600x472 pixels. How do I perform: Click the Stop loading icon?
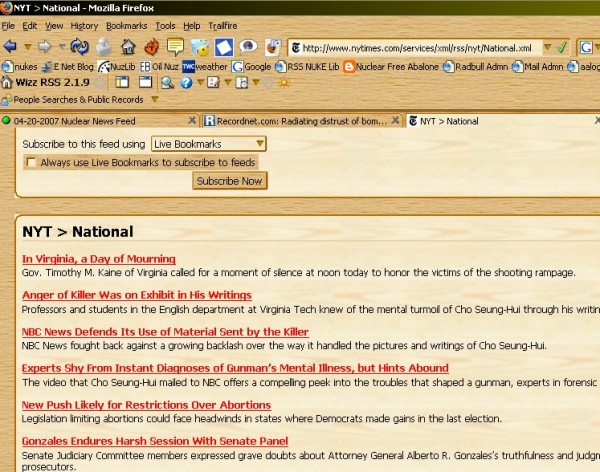(104, 47)
